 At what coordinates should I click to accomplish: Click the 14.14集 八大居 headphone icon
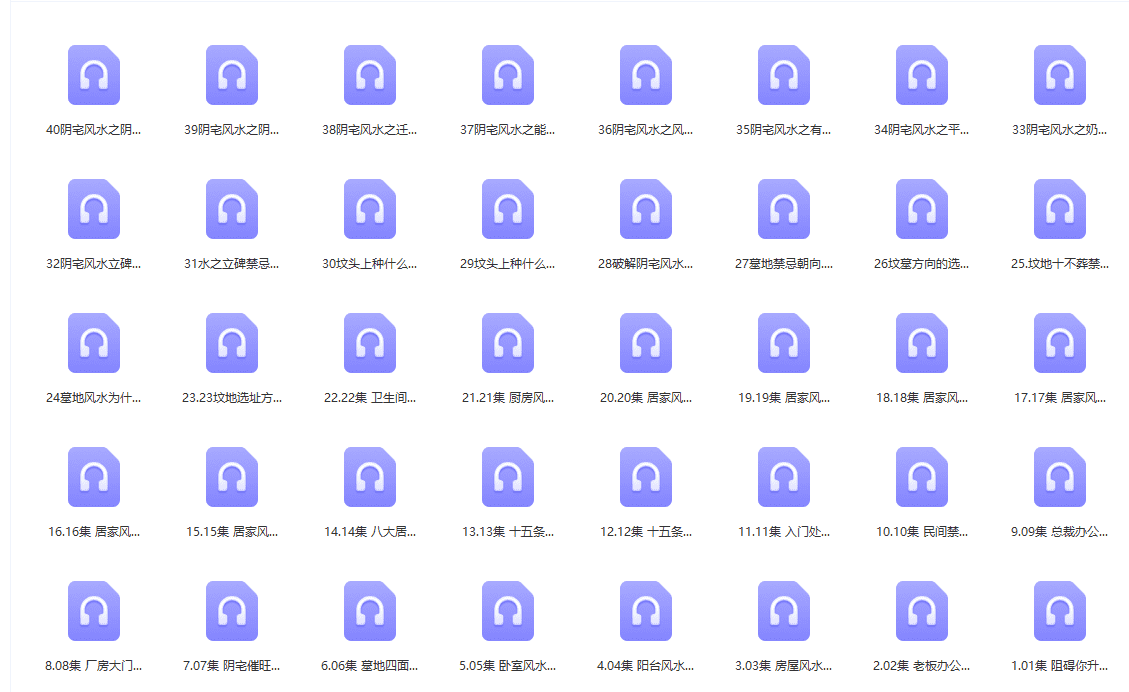click(370, 477)
